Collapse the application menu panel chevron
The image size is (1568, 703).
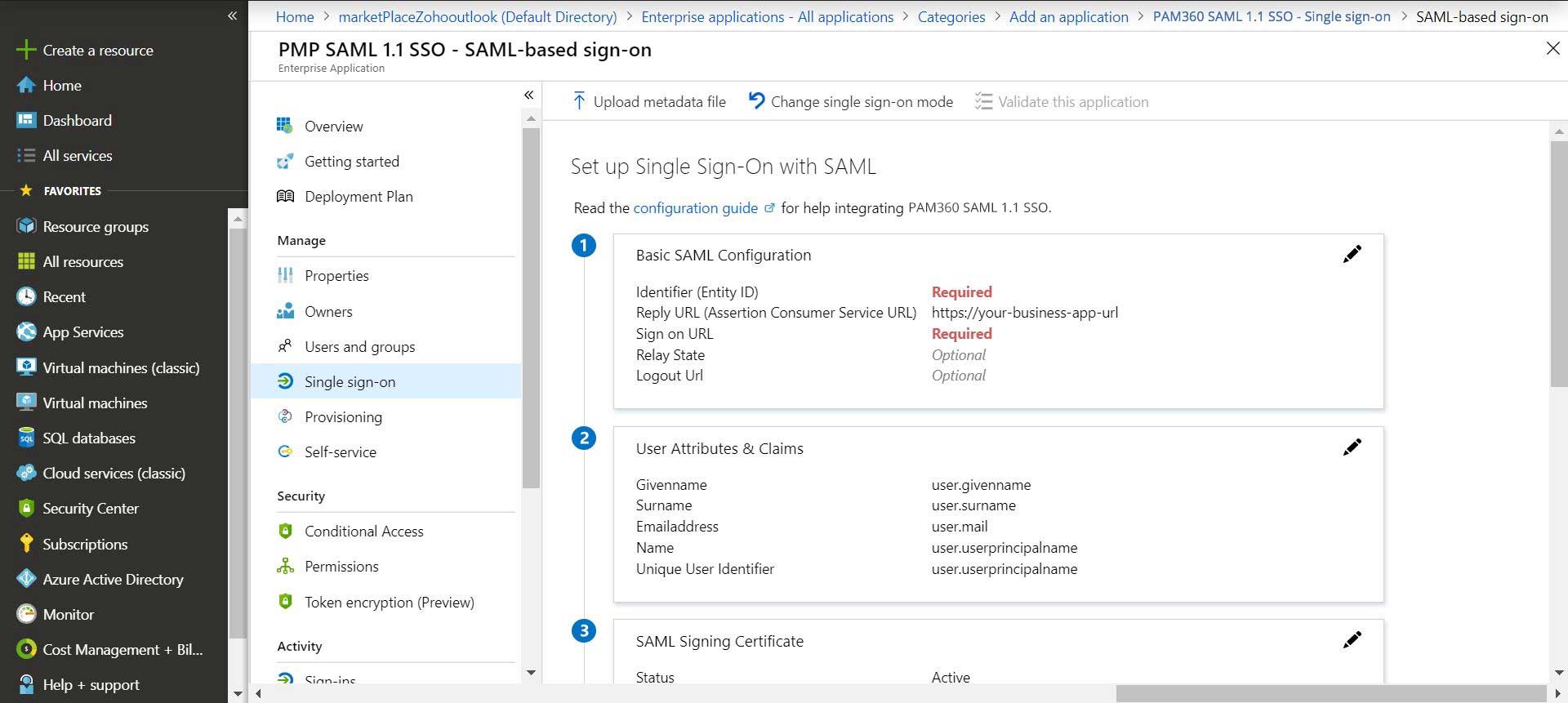tap(528, 96)
